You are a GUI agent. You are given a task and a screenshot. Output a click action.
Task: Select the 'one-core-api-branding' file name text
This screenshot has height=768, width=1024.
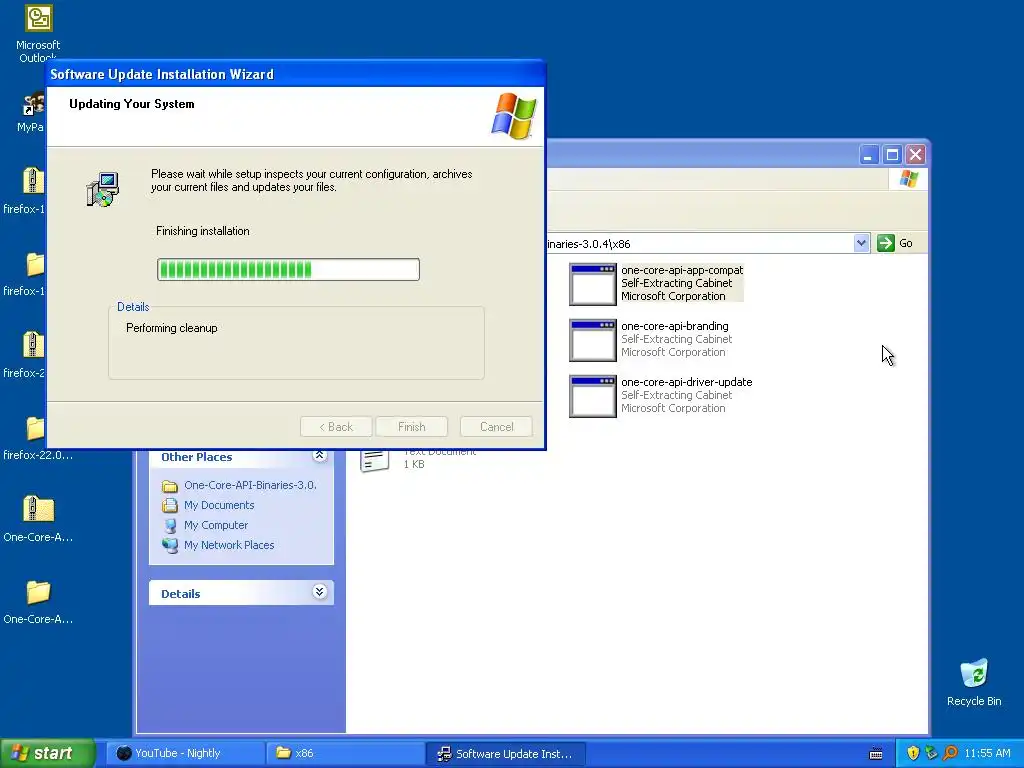pos(675,326)
